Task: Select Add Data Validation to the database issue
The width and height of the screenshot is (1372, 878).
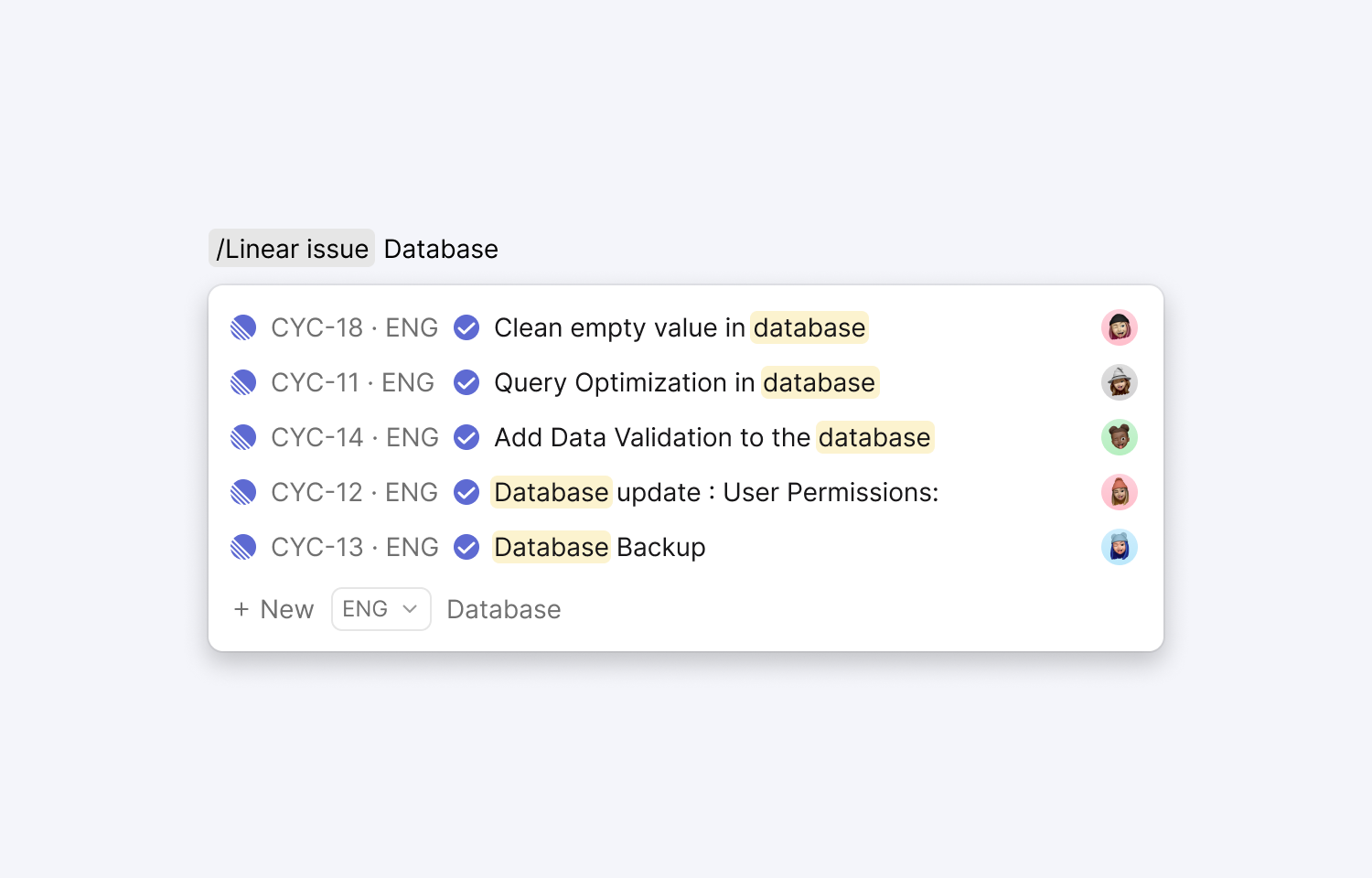Action: [x=712, y=437]
